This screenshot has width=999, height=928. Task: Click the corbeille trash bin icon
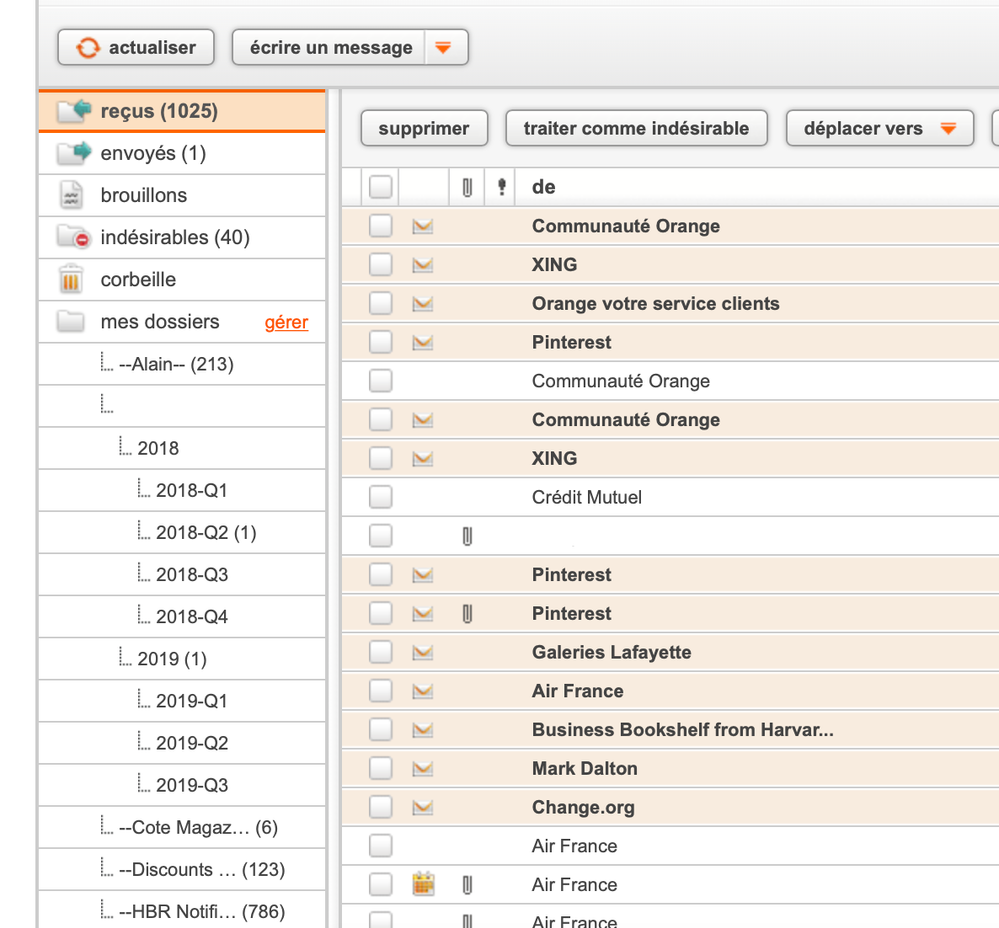(71, 280)
